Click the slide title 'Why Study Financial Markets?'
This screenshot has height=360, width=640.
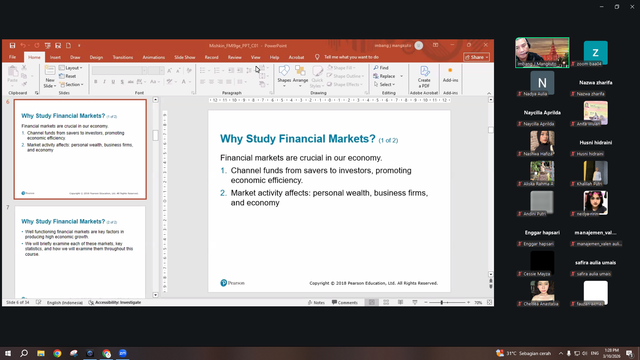coord(298,139)
